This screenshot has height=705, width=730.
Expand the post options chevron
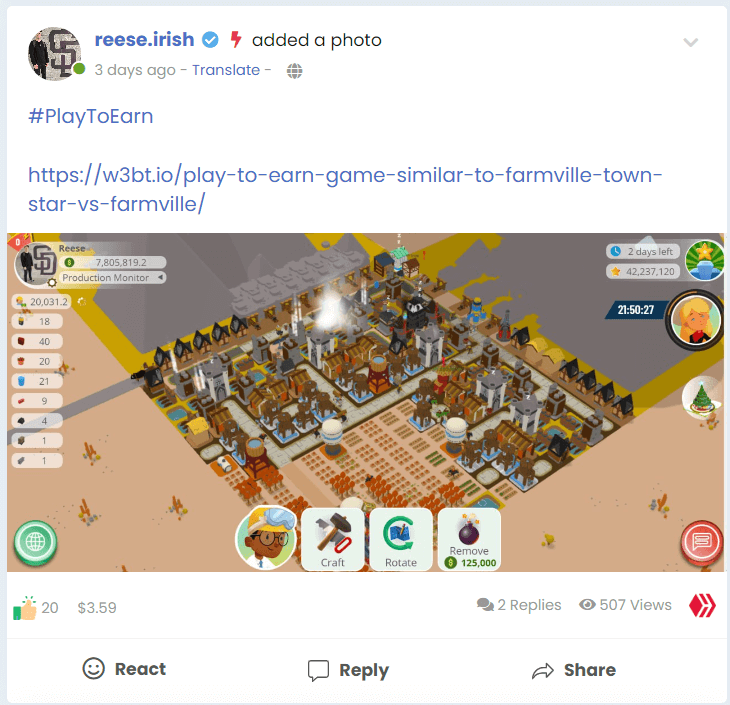pyautogui.click(x=690, y=42)
